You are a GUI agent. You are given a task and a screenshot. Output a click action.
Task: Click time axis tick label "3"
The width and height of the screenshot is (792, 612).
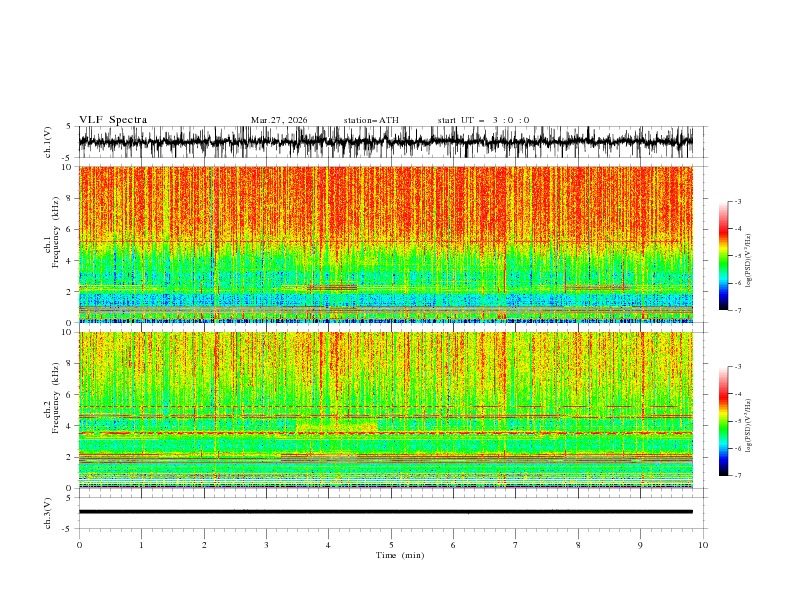click(x=266, y=545)
